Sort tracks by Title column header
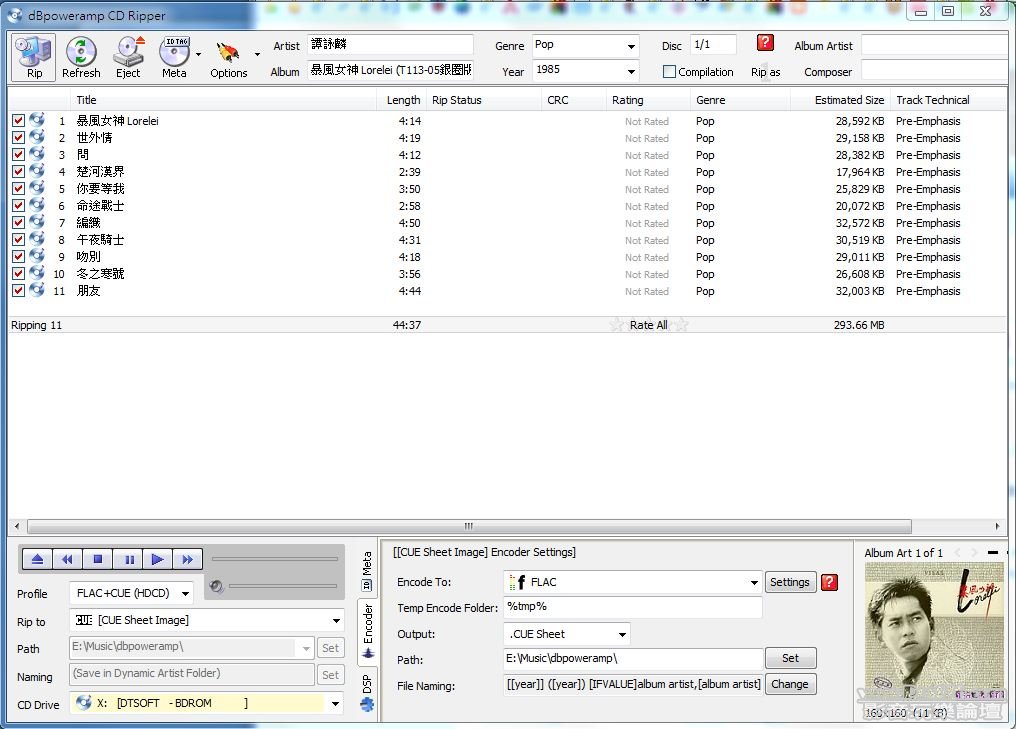 point(222,100)
